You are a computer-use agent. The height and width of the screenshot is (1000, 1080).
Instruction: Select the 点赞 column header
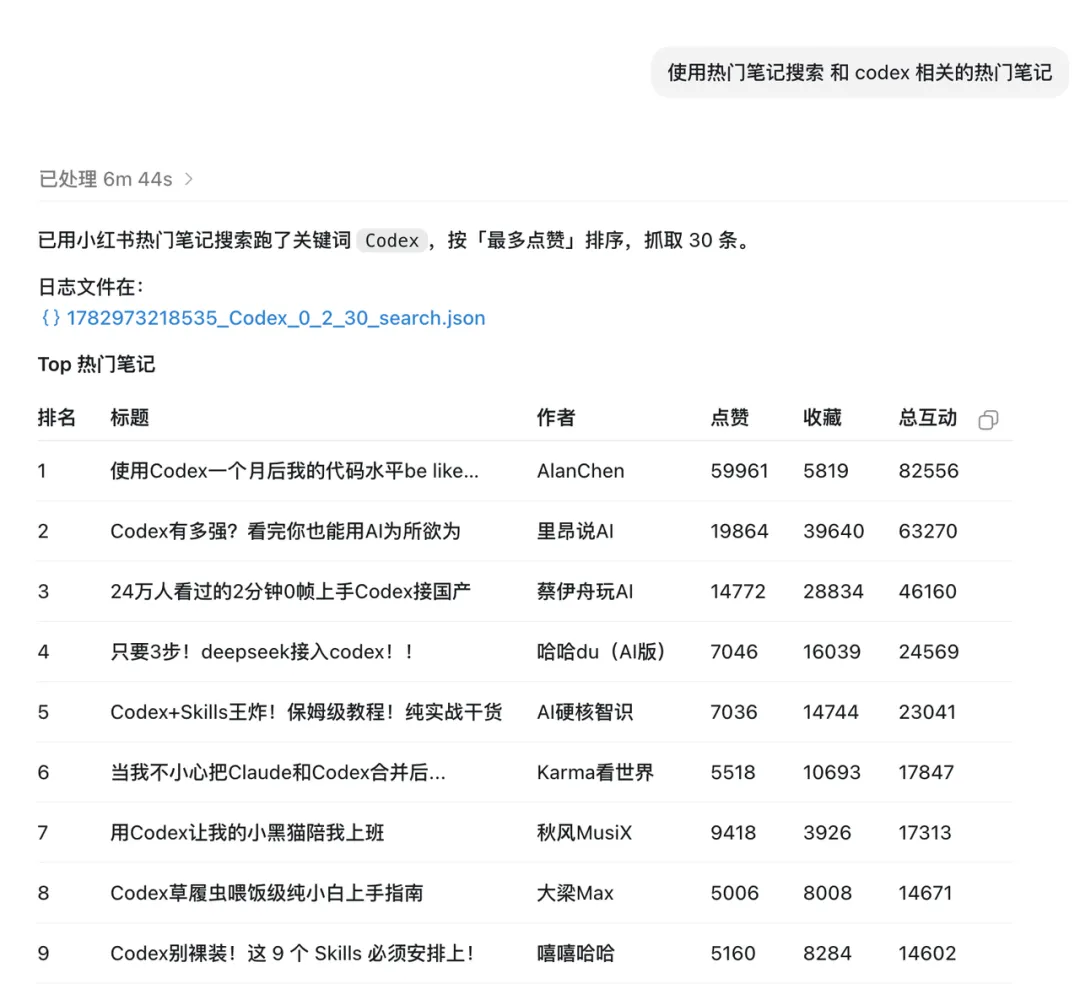pos(729,417)
